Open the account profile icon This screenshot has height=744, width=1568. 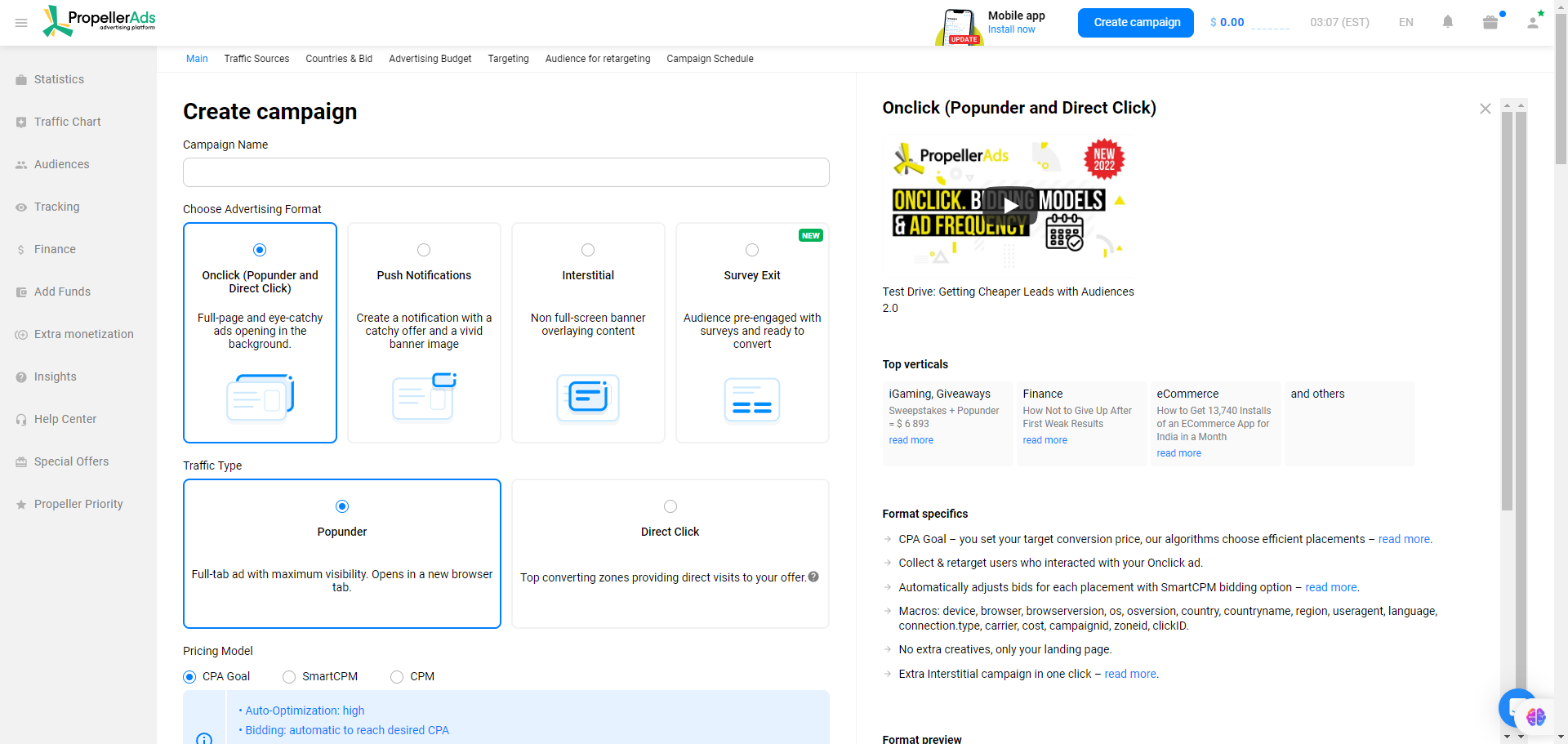[x=1533, y=22]
